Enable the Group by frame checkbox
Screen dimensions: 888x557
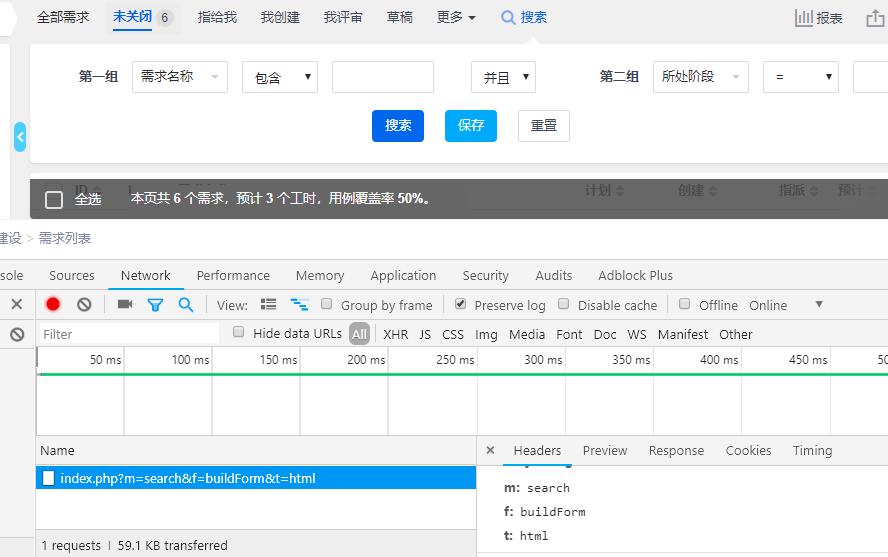point(327,304)
